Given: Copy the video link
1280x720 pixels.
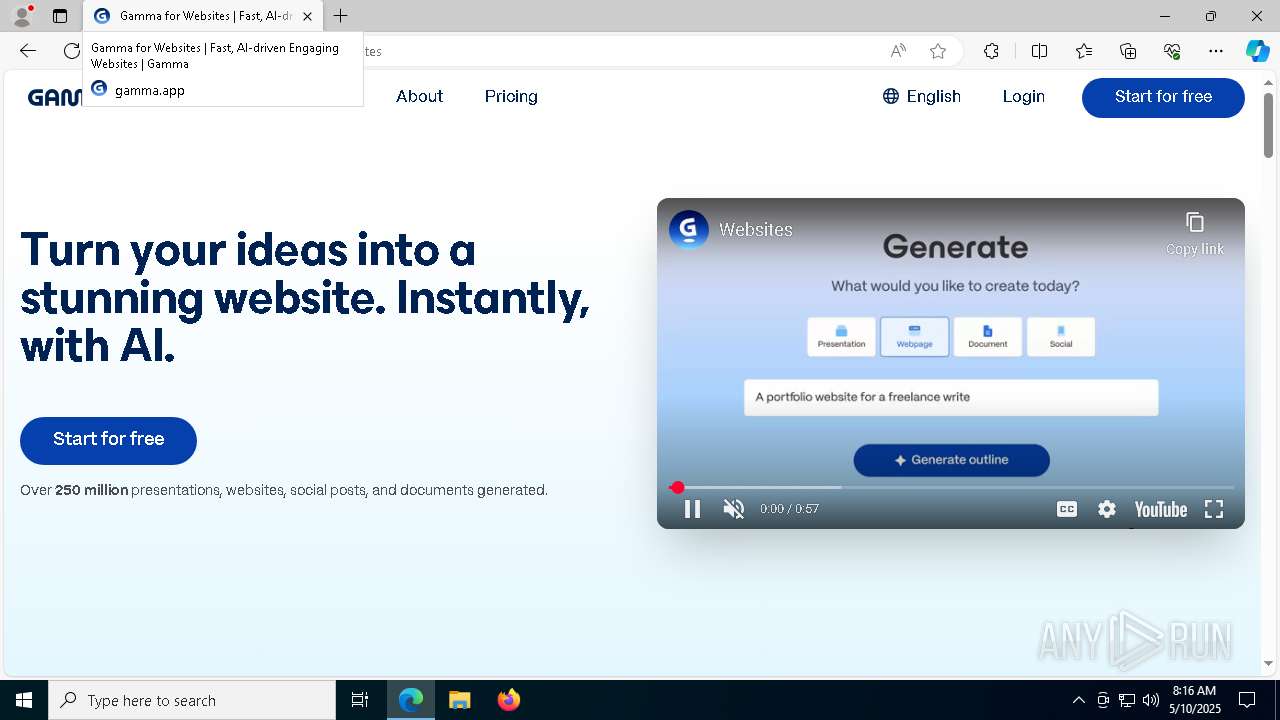Looking at the screenshot, I should point(1194,234).
